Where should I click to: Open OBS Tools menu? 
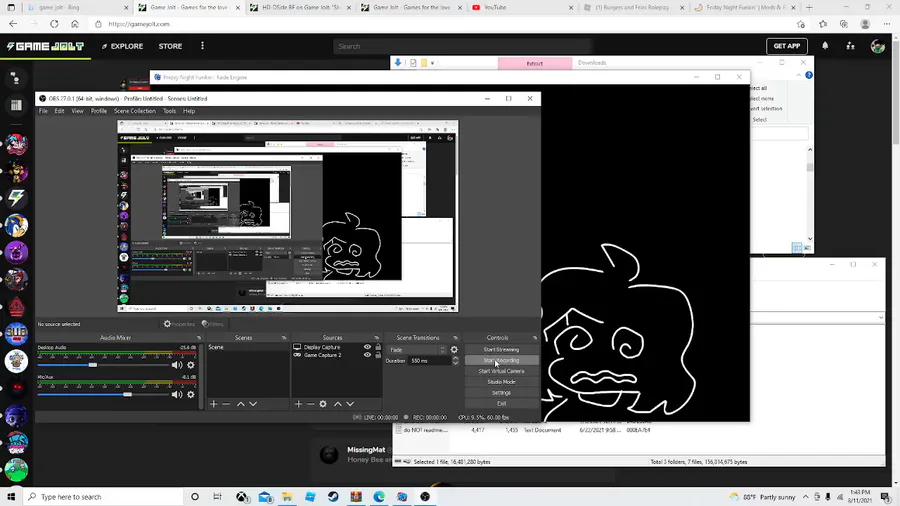coord(169,111)
